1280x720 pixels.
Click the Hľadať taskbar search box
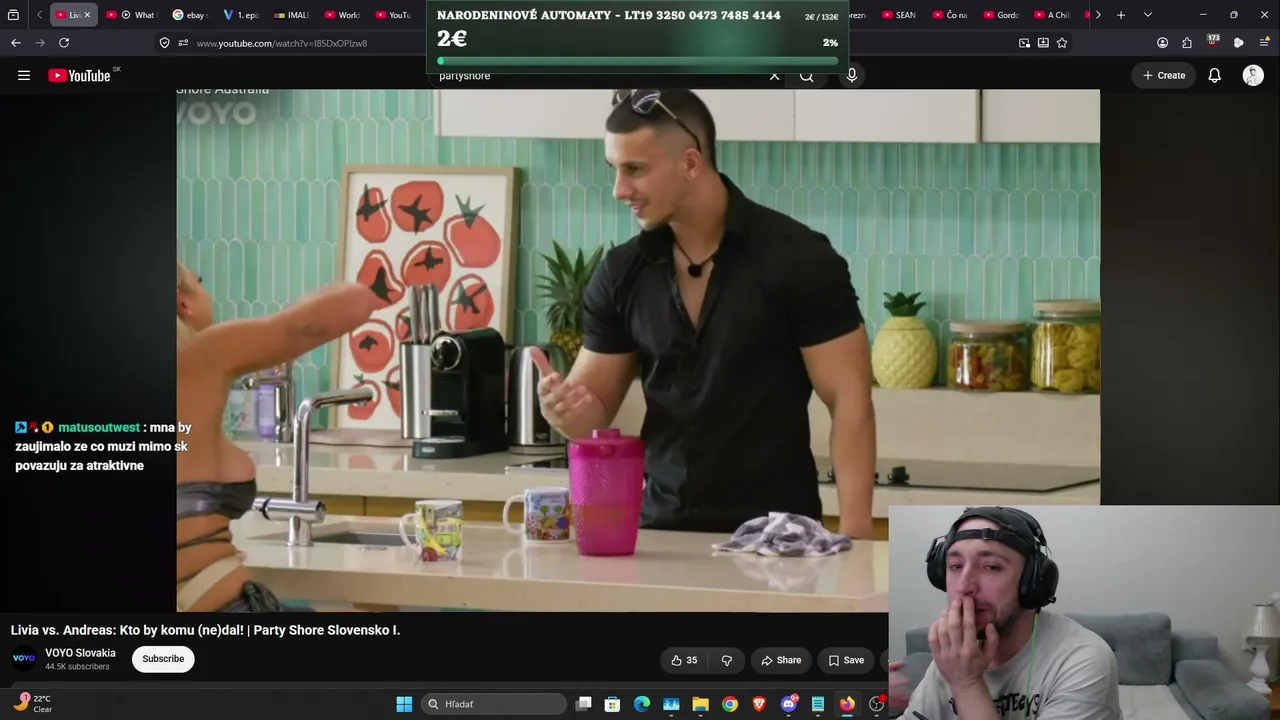click(493, 704)
